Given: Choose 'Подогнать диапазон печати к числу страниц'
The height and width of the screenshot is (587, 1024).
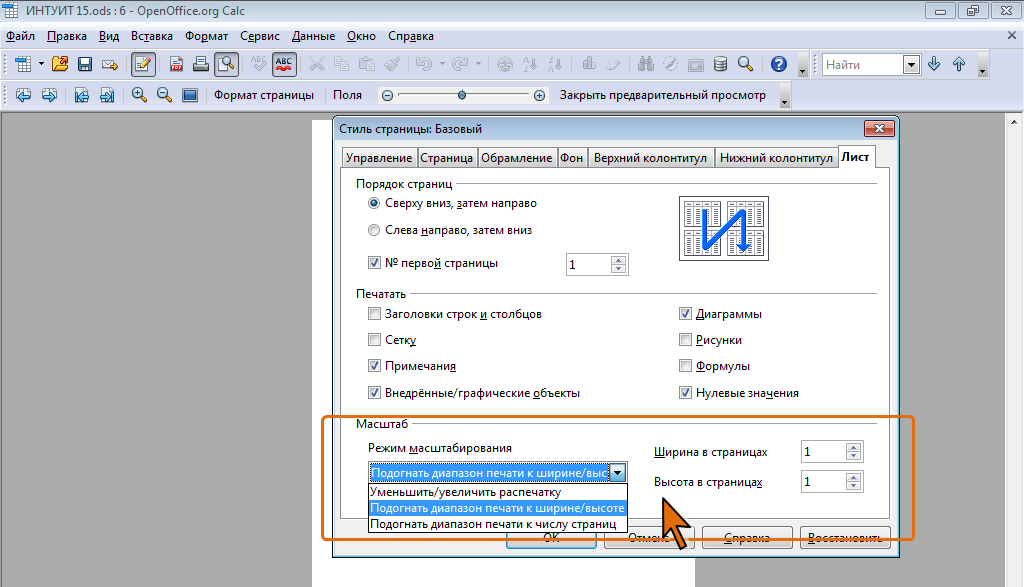Looking at the screenshot, I should coord(498,524).
